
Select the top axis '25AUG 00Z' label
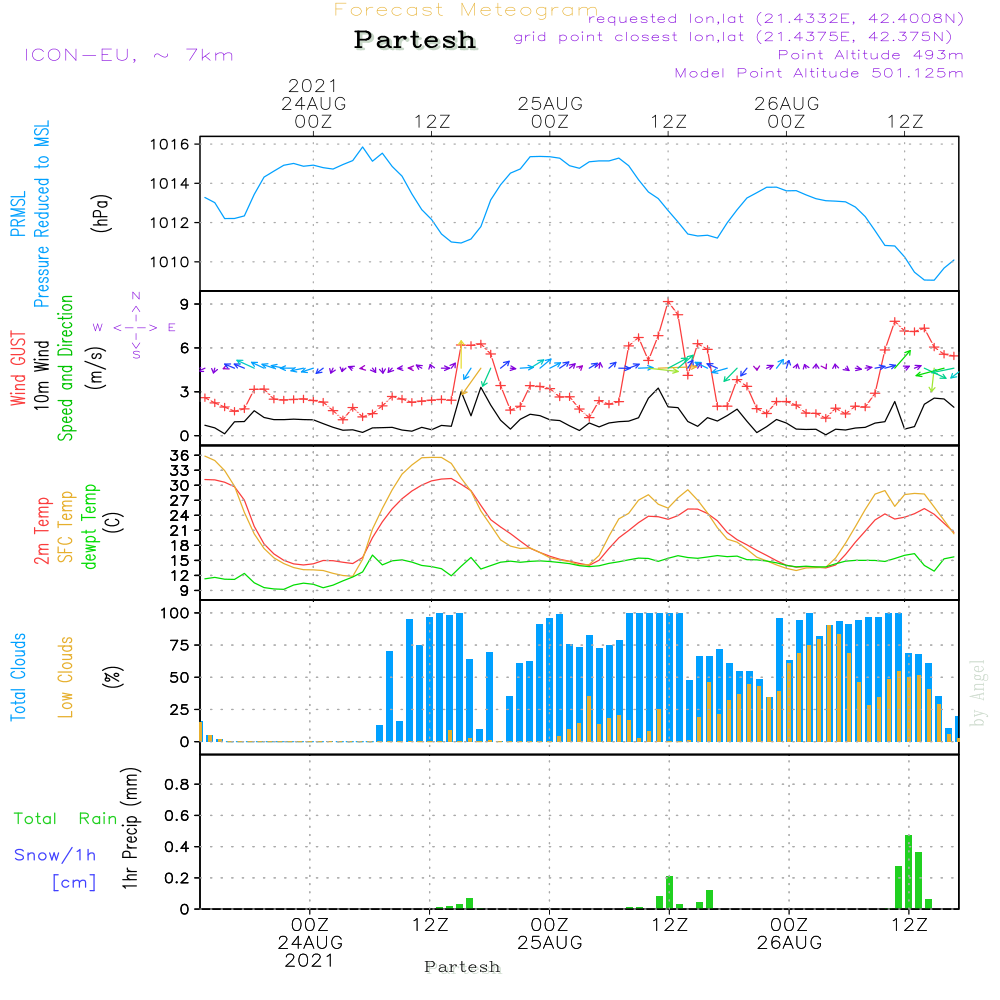[x=550, y=112]
